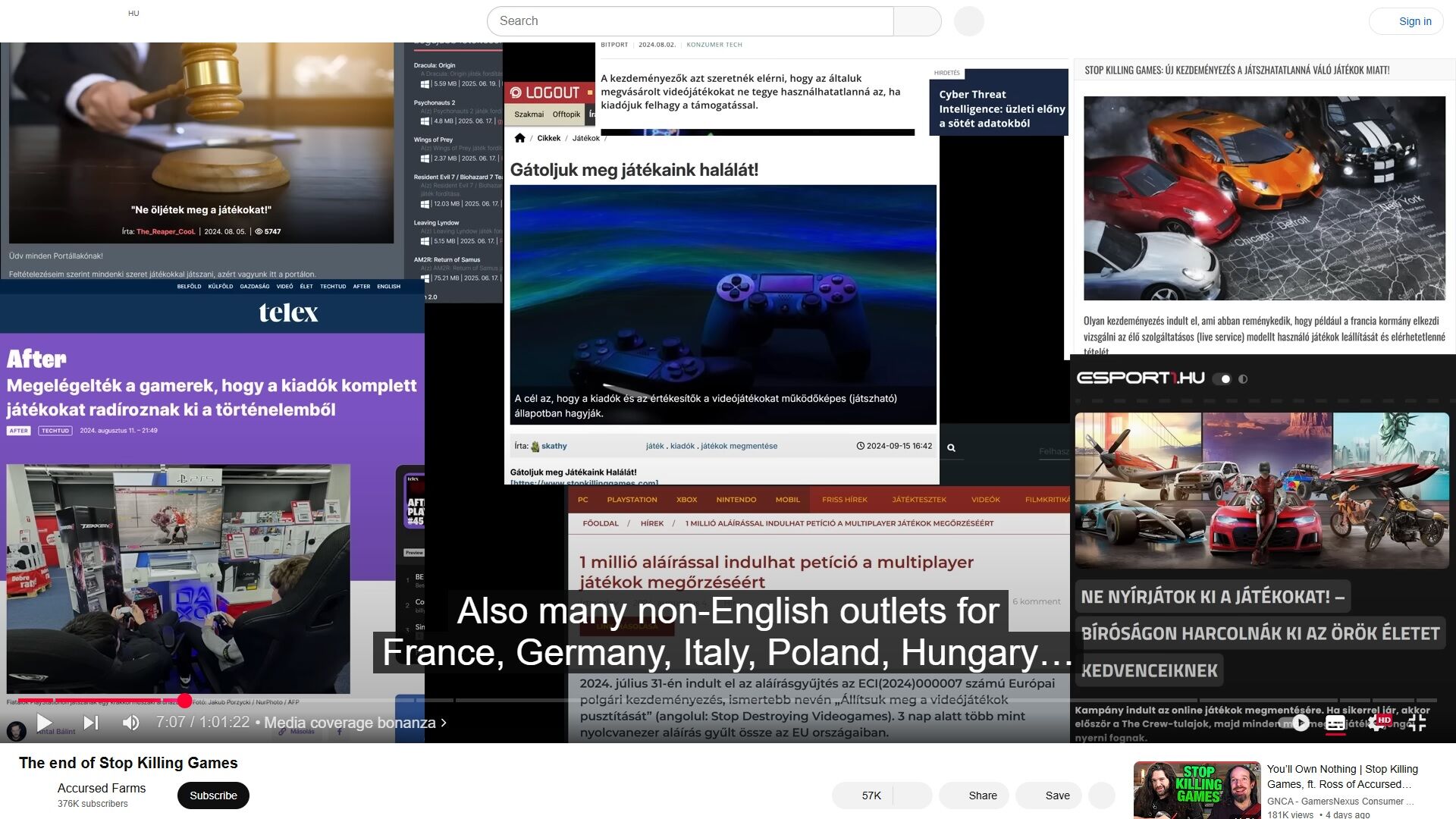Click the 7:07 / 1:01:22 time display
This screenshot has width=1456, height=819.
(202, 722)
